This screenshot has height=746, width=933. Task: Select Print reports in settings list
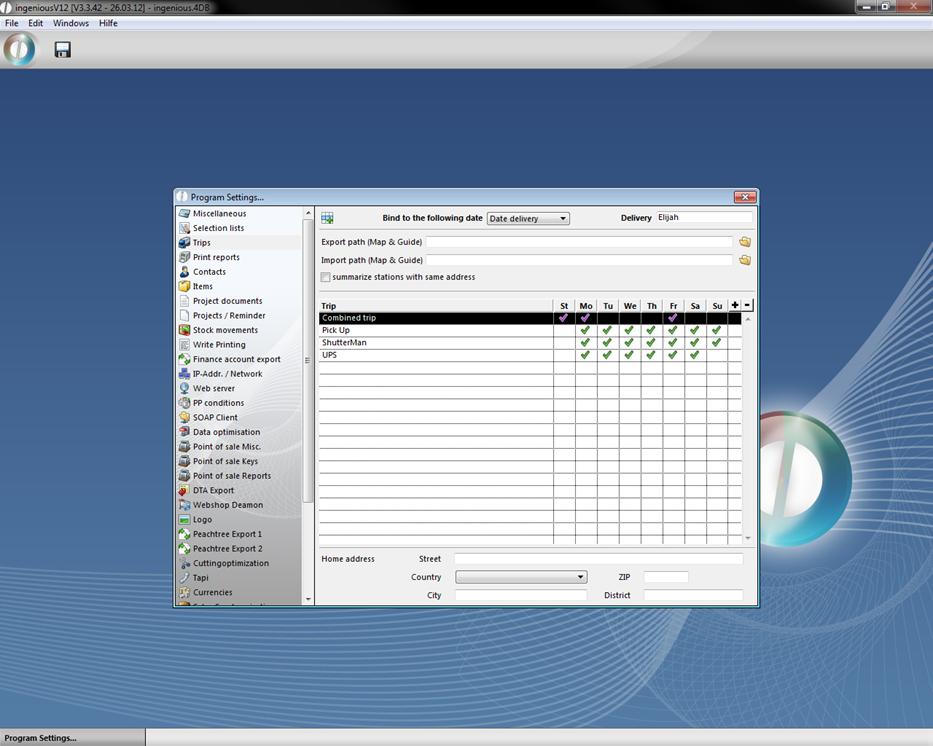coord(216,257)
